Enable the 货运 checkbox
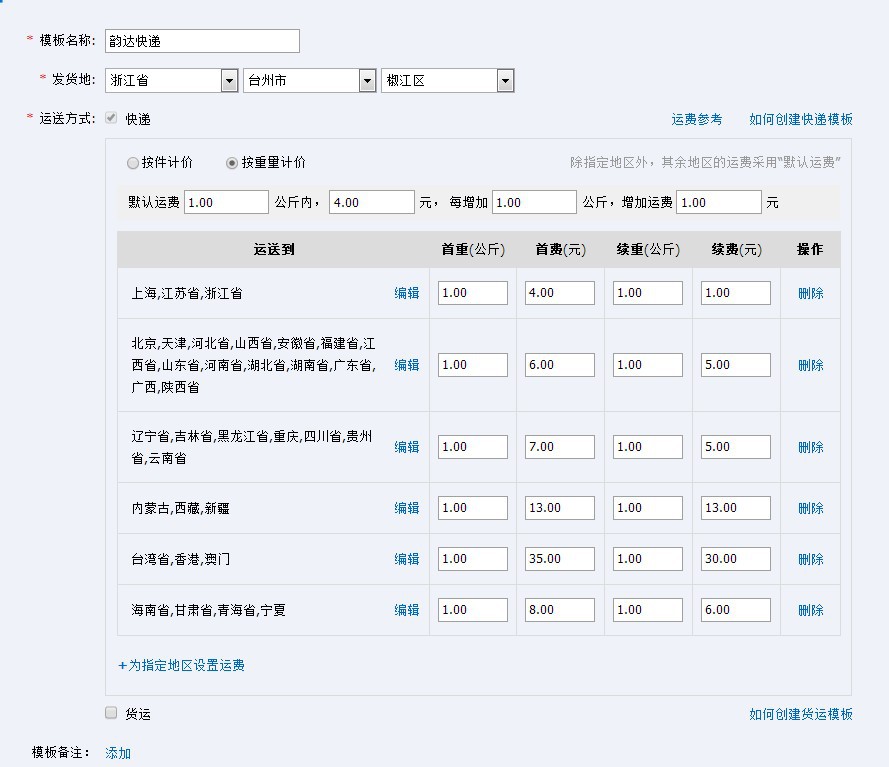Viewport: 889px width, 767px height. point(111,713)
